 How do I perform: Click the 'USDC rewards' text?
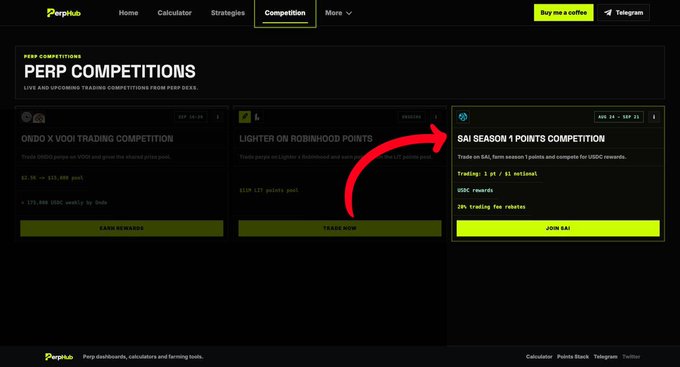[475, 190]
